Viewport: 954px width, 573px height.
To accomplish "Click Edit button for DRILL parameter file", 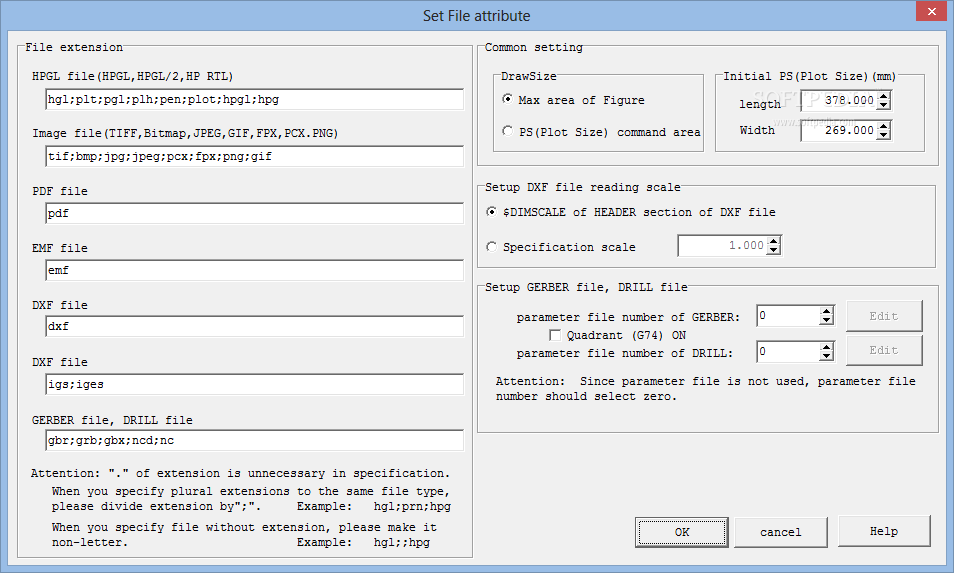I will point(884,350).
